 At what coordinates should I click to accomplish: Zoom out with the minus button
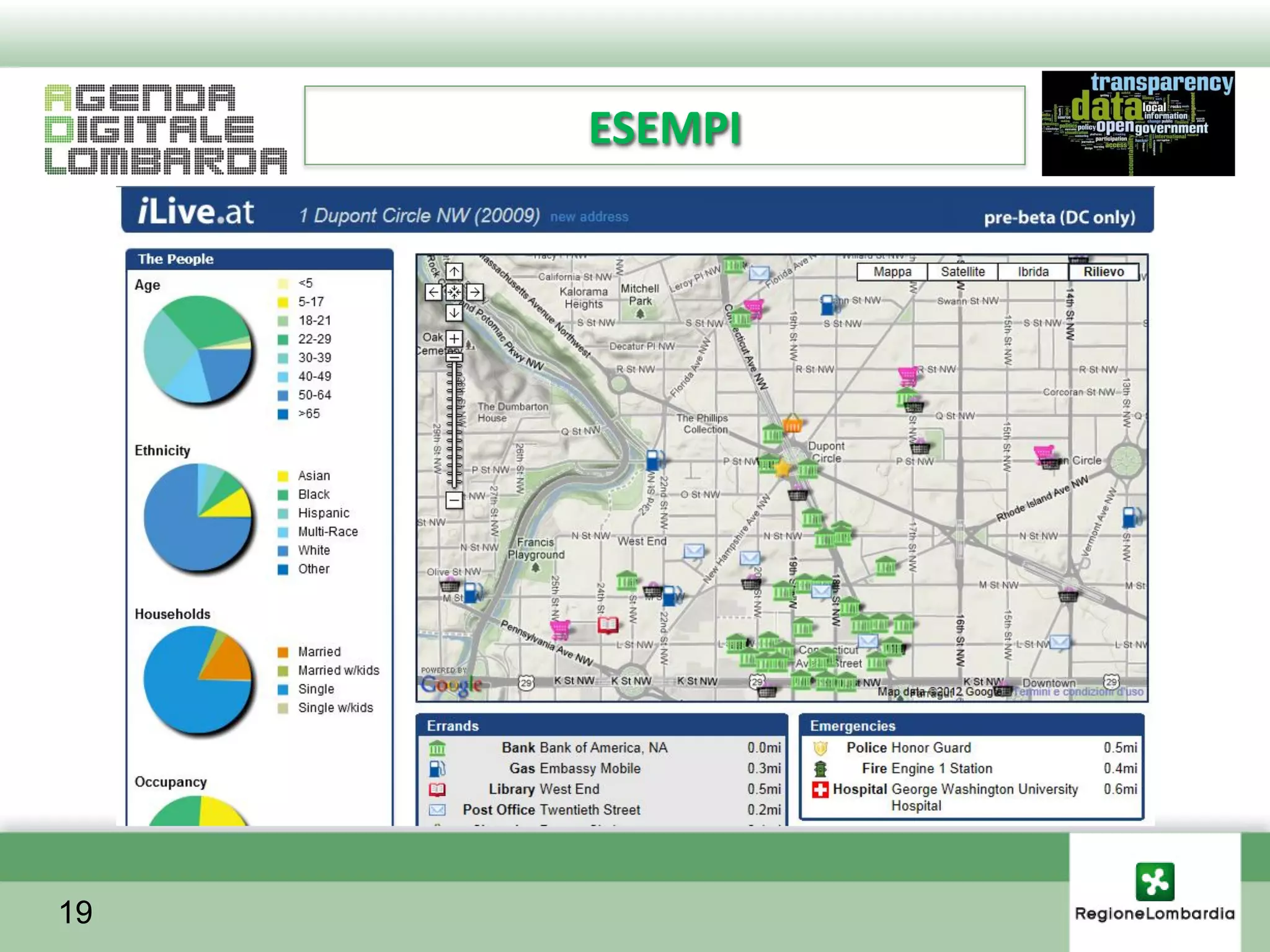coord(454,500)
